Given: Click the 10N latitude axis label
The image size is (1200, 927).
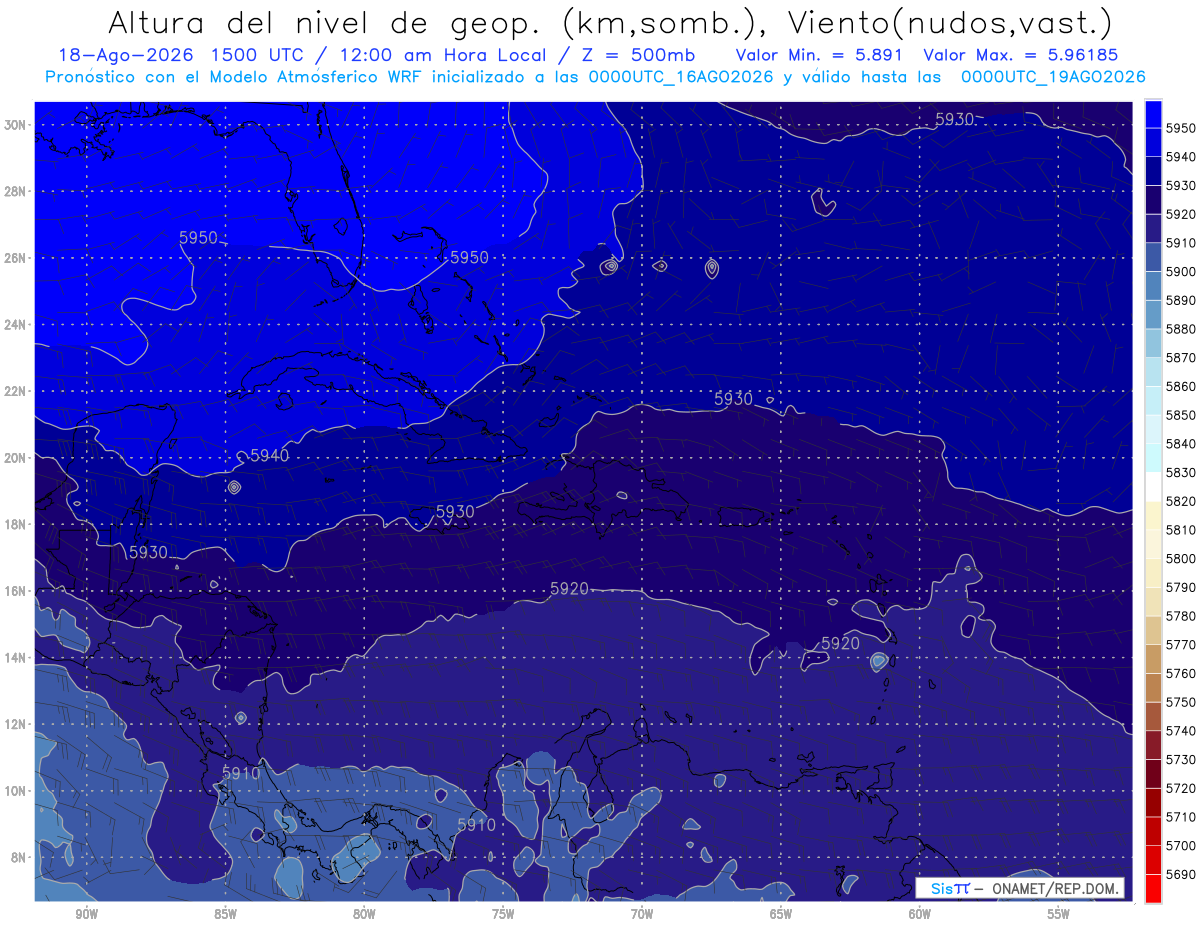Looking at the screenshot, I should (x=17, y=791).
